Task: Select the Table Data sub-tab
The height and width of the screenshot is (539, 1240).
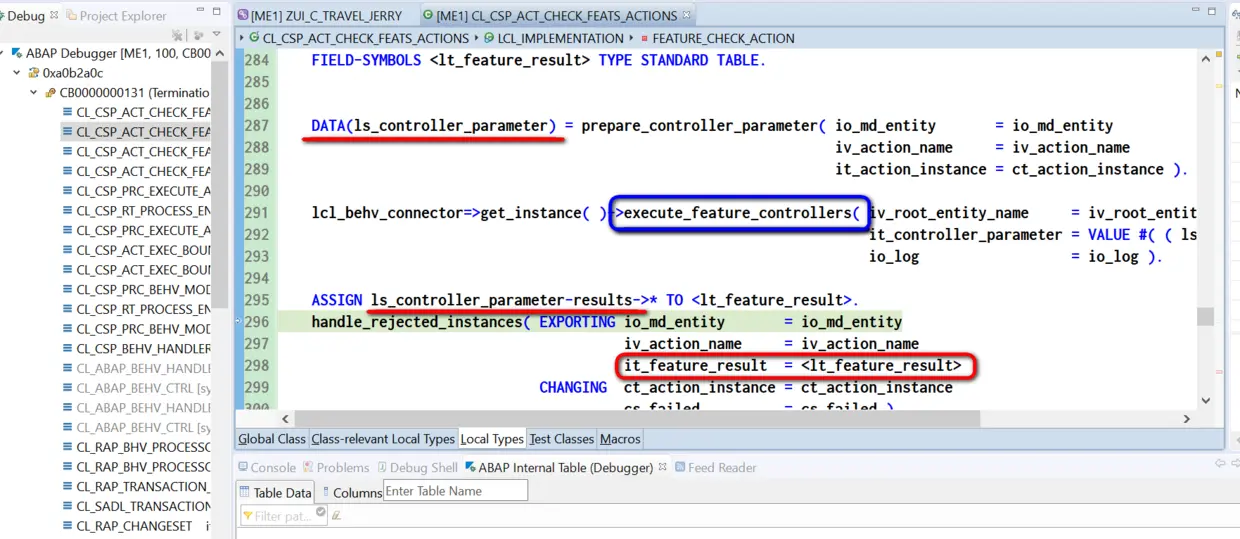Action: [276, 492]
